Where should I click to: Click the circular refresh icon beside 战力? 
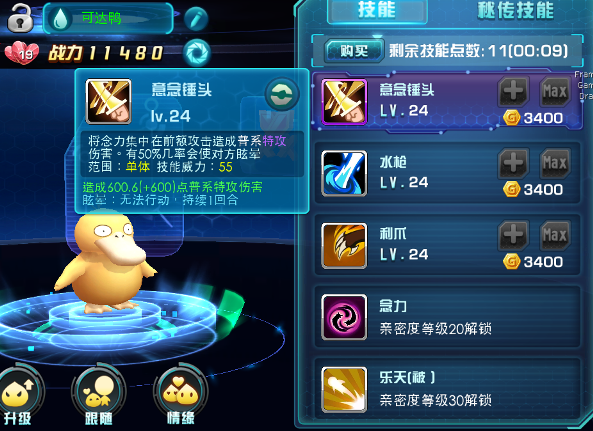tap(197, 52)
